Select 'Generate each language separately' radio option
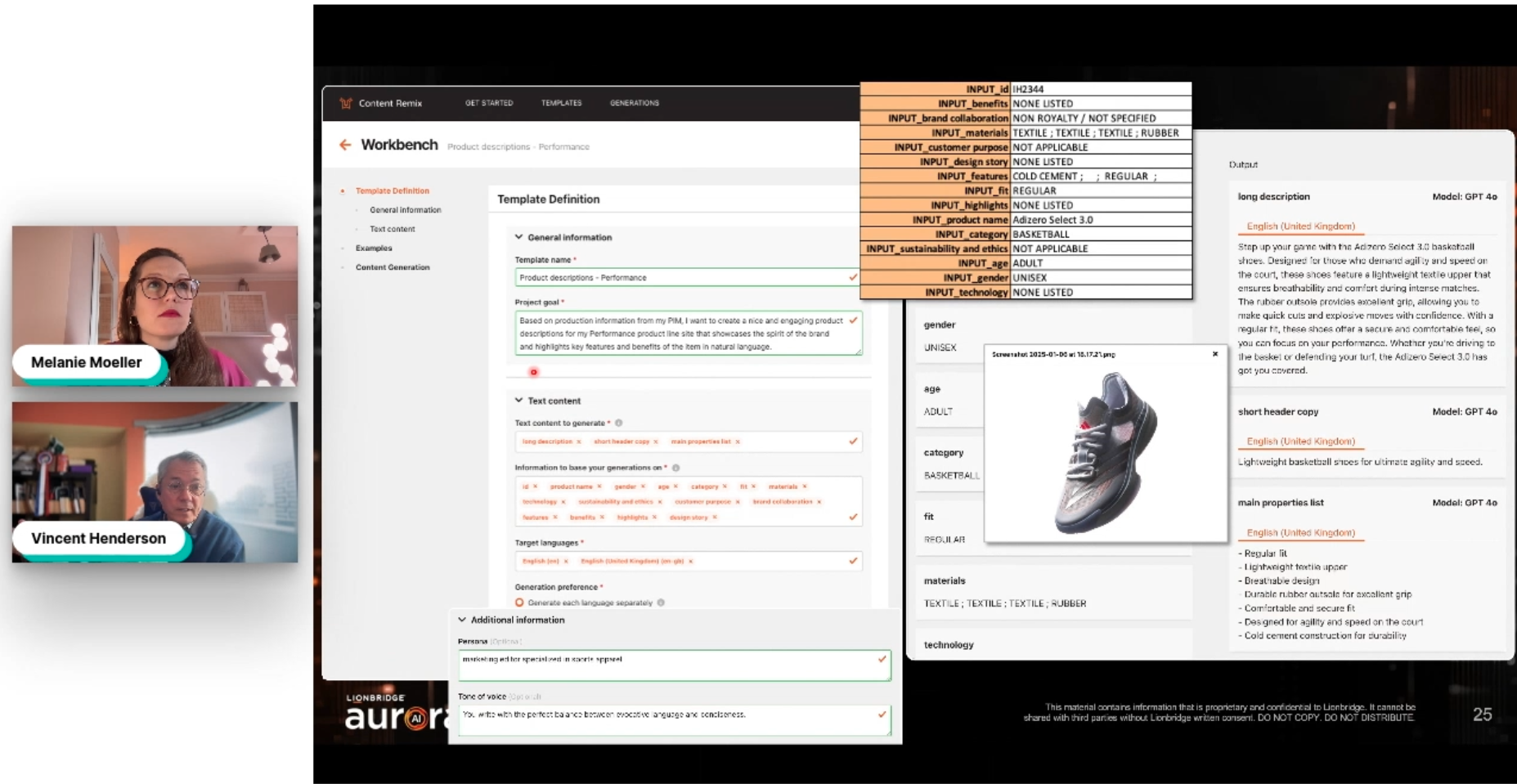1517x784 pixels. (x=519, y=603)
